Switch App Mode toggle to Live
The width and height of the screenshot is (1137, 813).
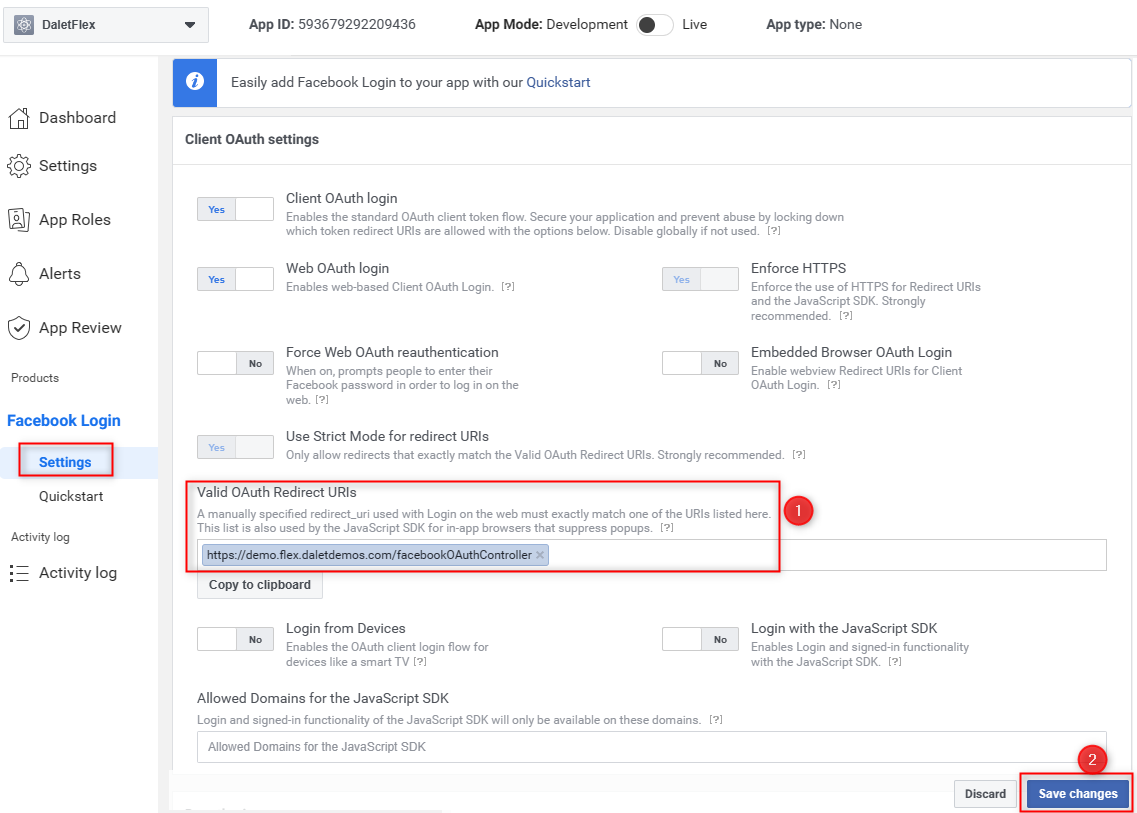654,25
